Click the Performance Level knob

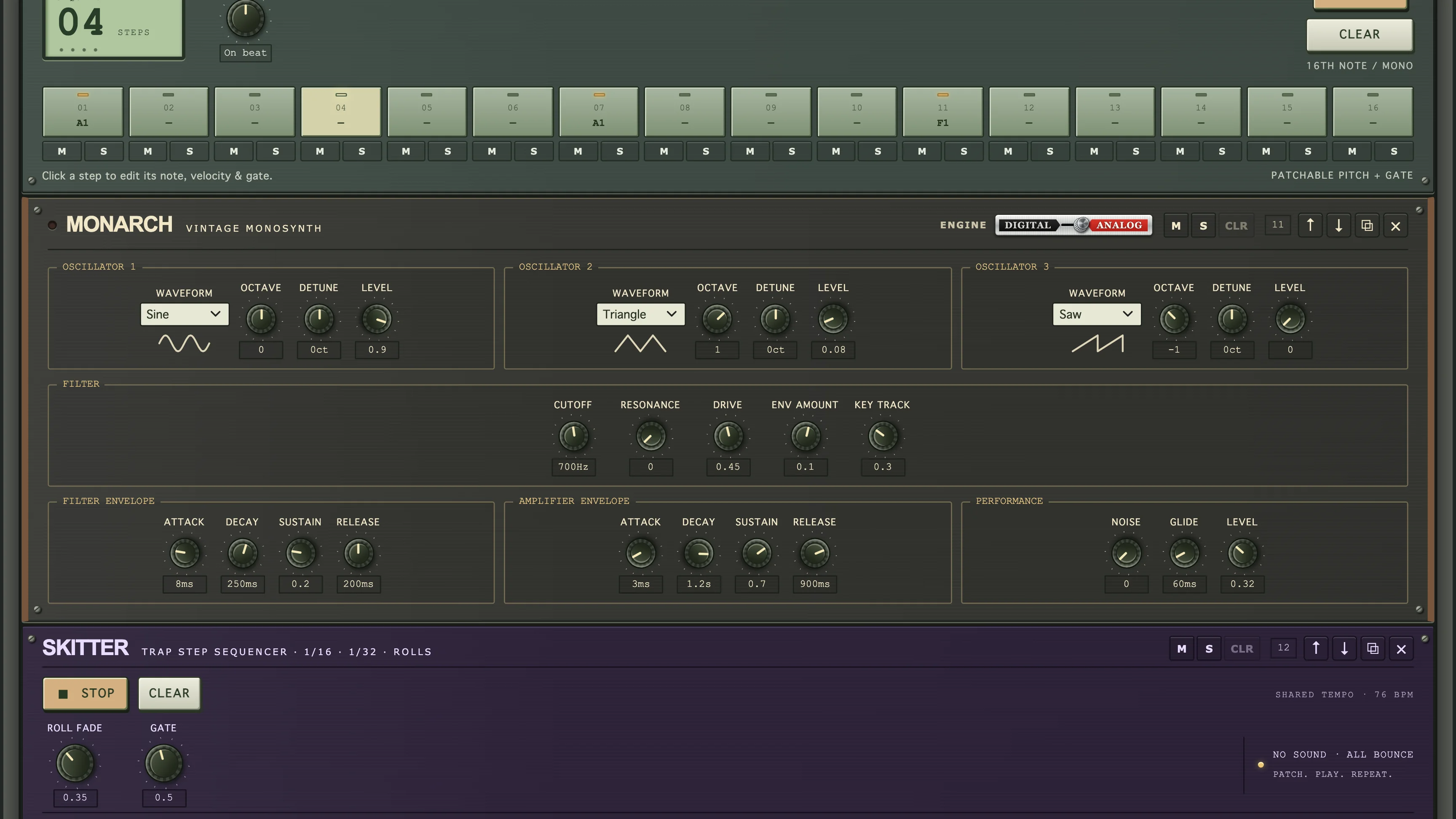(x=1242, y=553)
